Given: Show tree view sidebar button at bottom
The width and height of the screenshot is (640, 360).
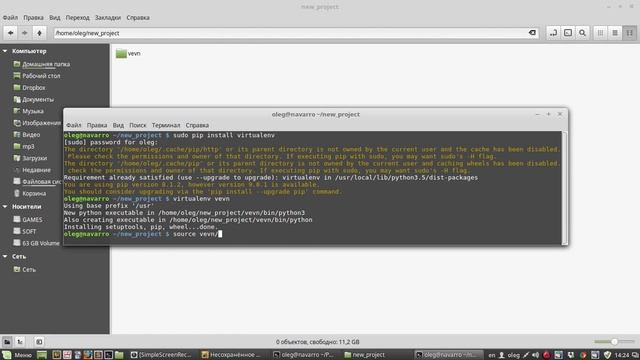Looking at the screenshot, I should point(20,342).
